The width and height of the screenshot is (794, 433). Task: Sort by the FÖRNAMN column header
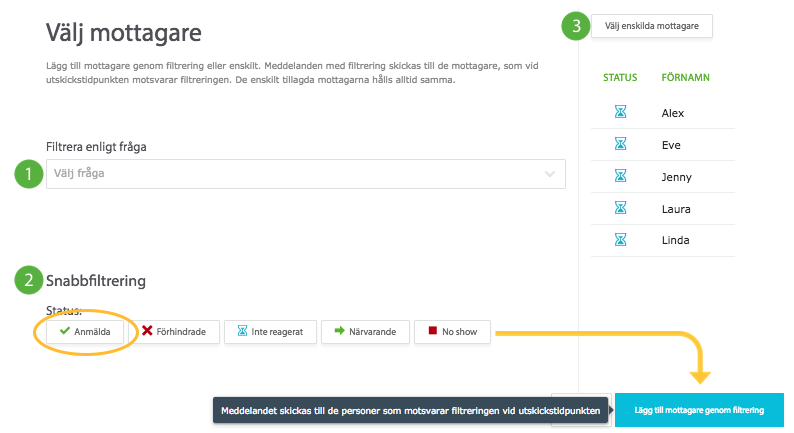[685, 77]
